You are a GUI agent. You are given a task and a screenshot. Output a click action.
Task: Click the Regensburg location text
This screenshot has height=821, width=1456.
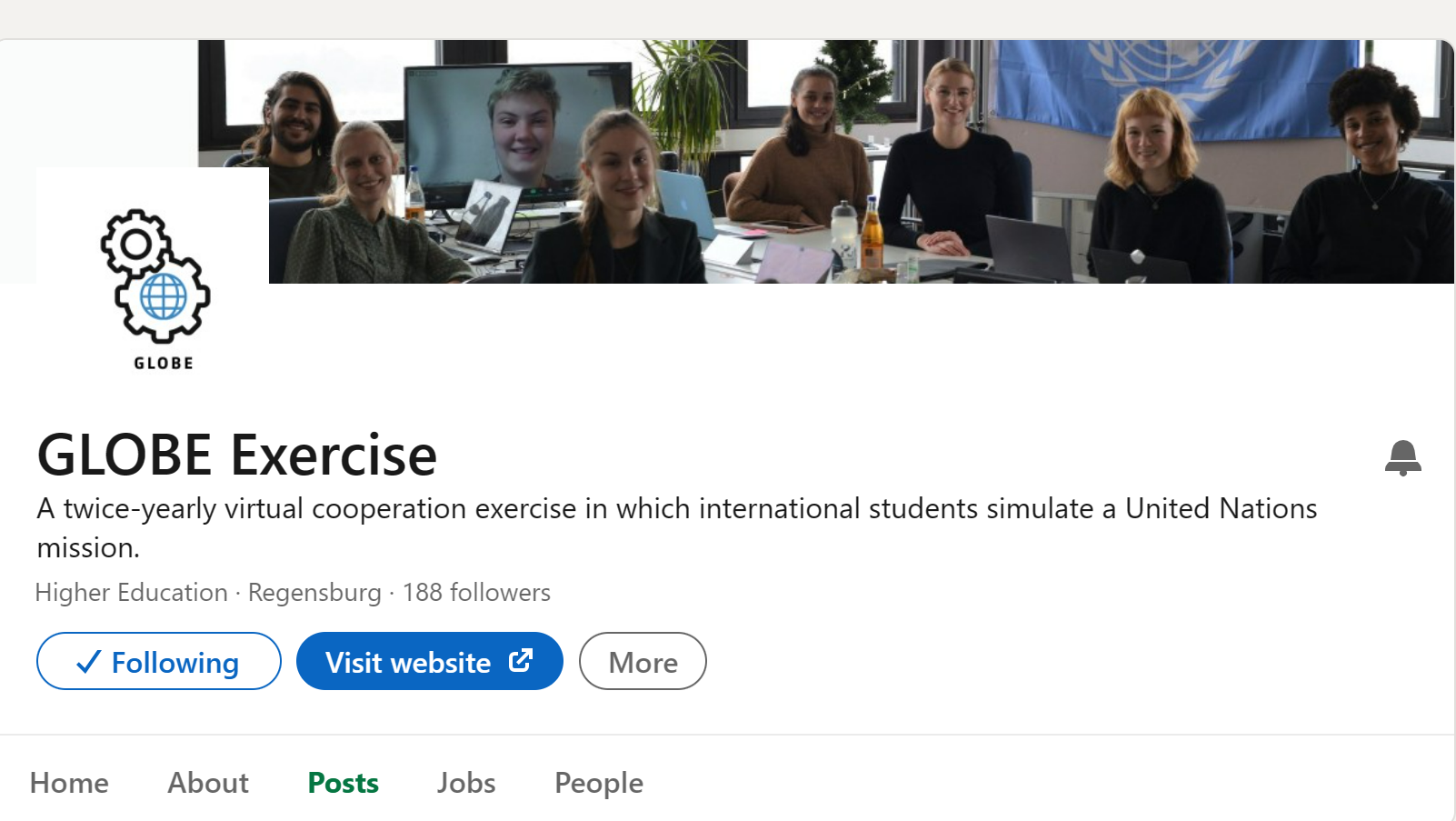(x=314, y=593)
